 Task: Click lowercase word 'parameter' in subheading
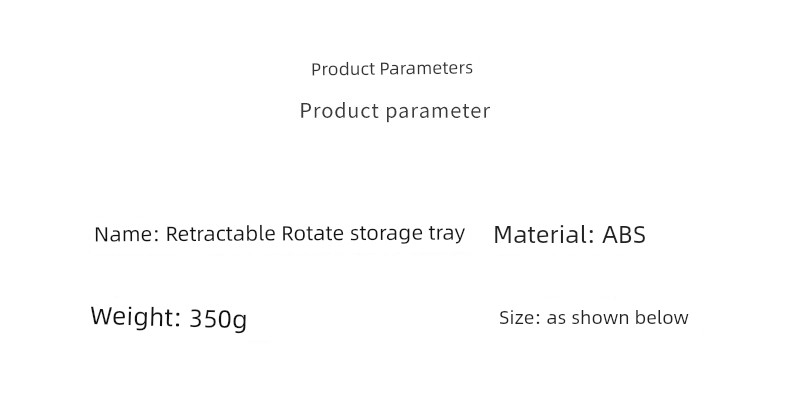coord(438,111)
